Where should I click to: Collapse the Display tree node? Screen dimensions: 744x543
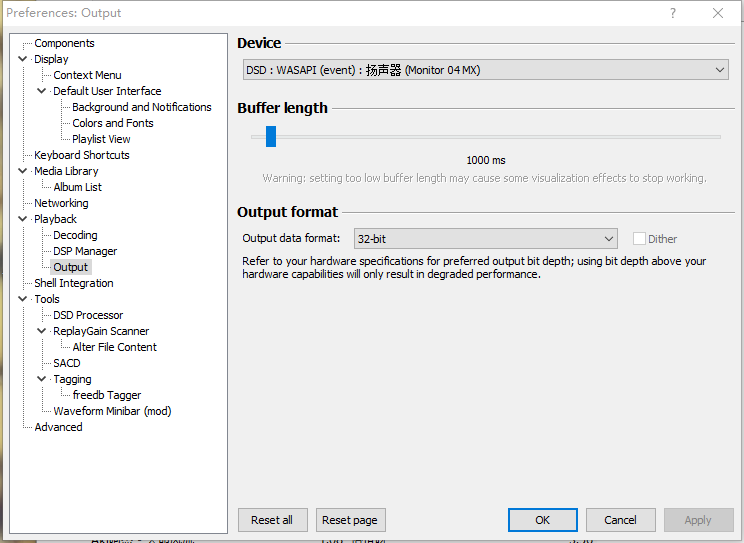(x=23, y=59)
